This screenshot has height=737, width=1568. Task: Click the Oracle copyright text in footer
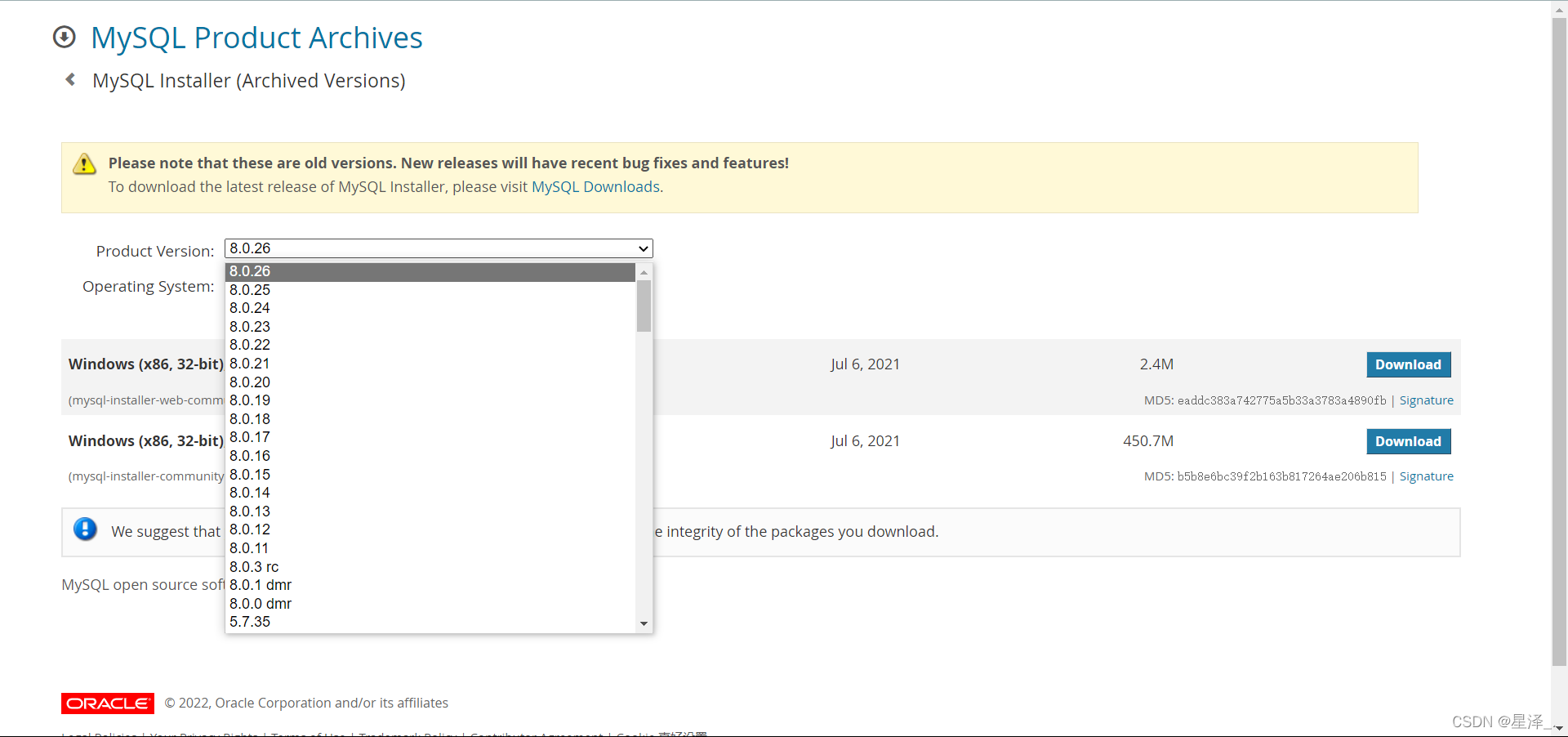click(306, 703)
